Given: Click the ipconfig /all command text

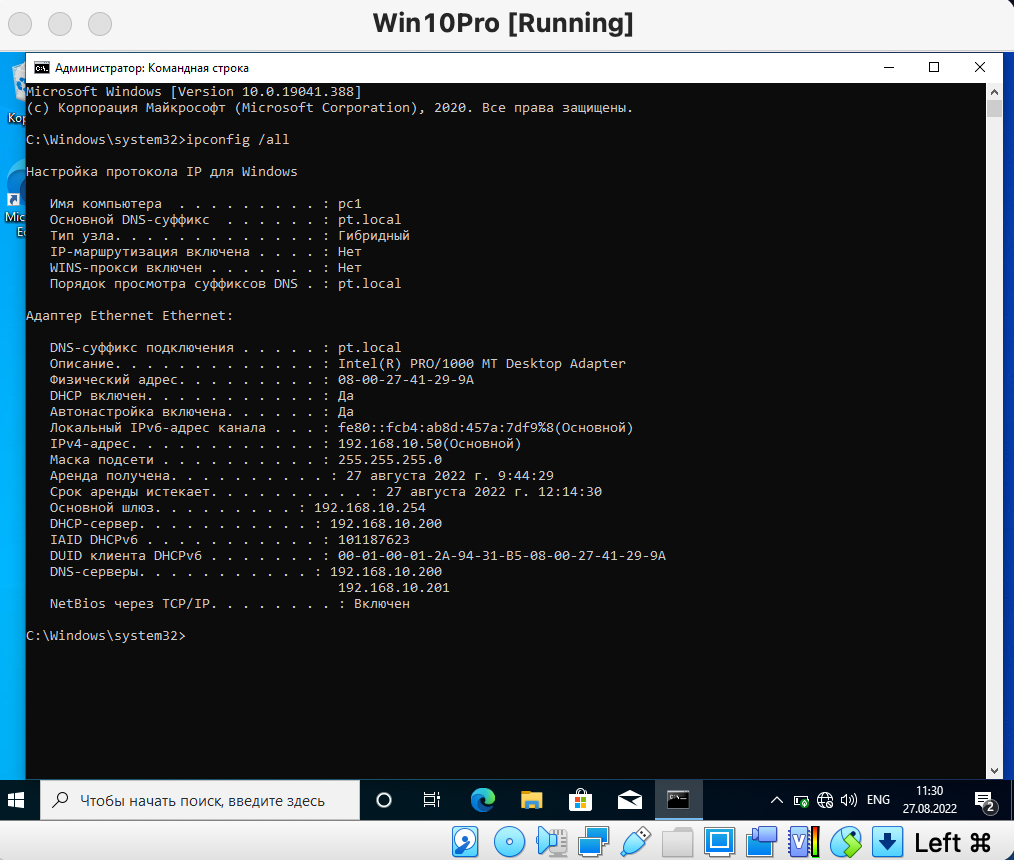Looking at the screenshot, I should click(x=238, y=140).
